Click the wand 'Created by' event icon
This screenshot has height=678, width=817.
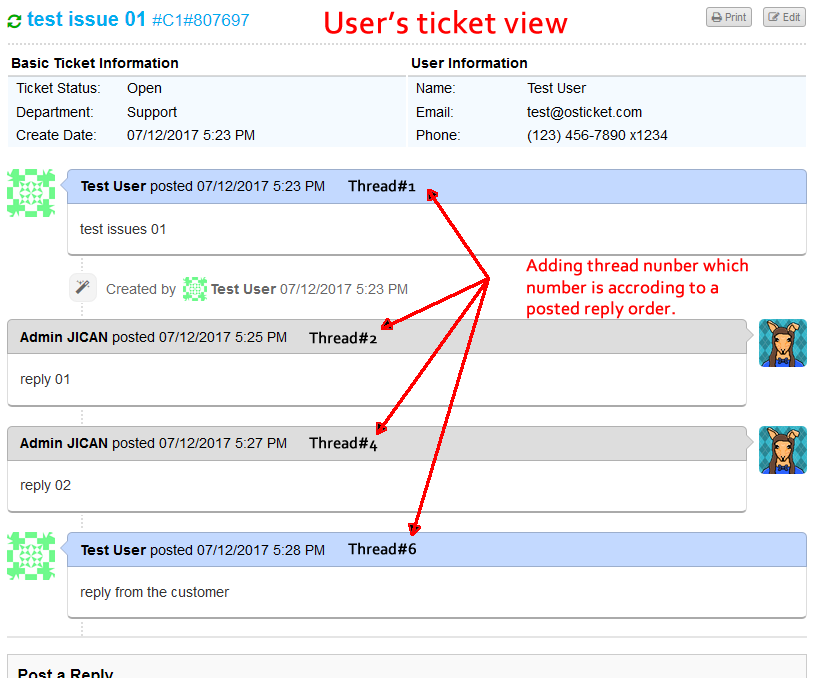point(83,288)
